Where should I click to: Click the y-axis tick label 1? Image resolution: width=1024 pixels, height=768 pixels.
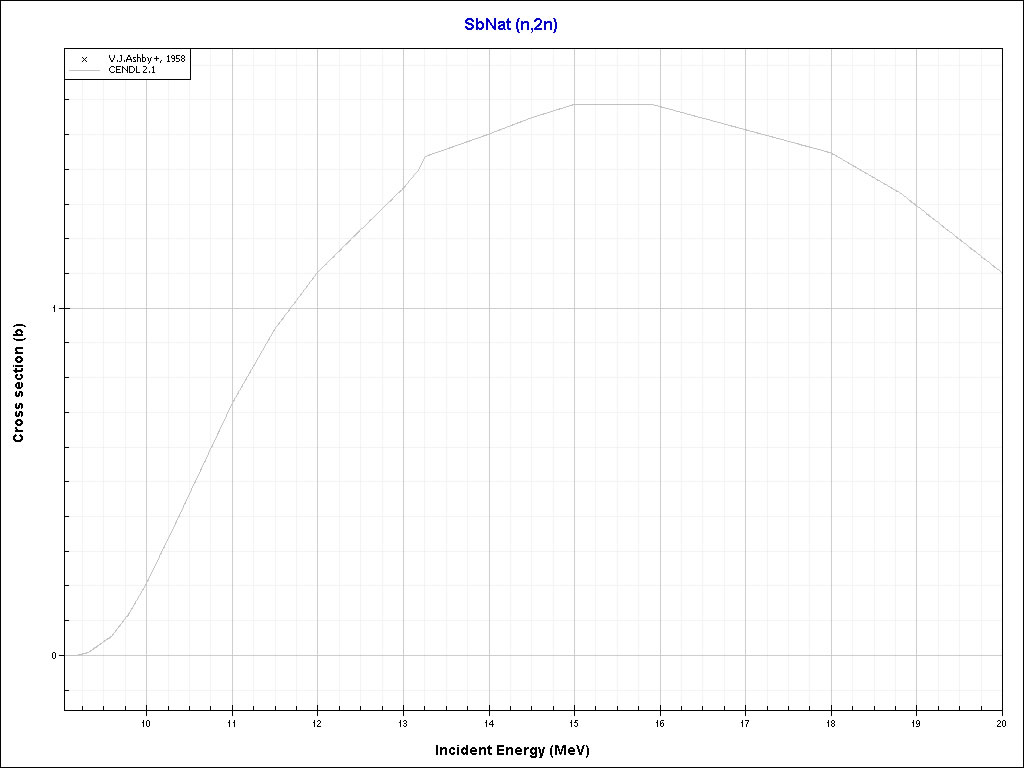point(56,308)
